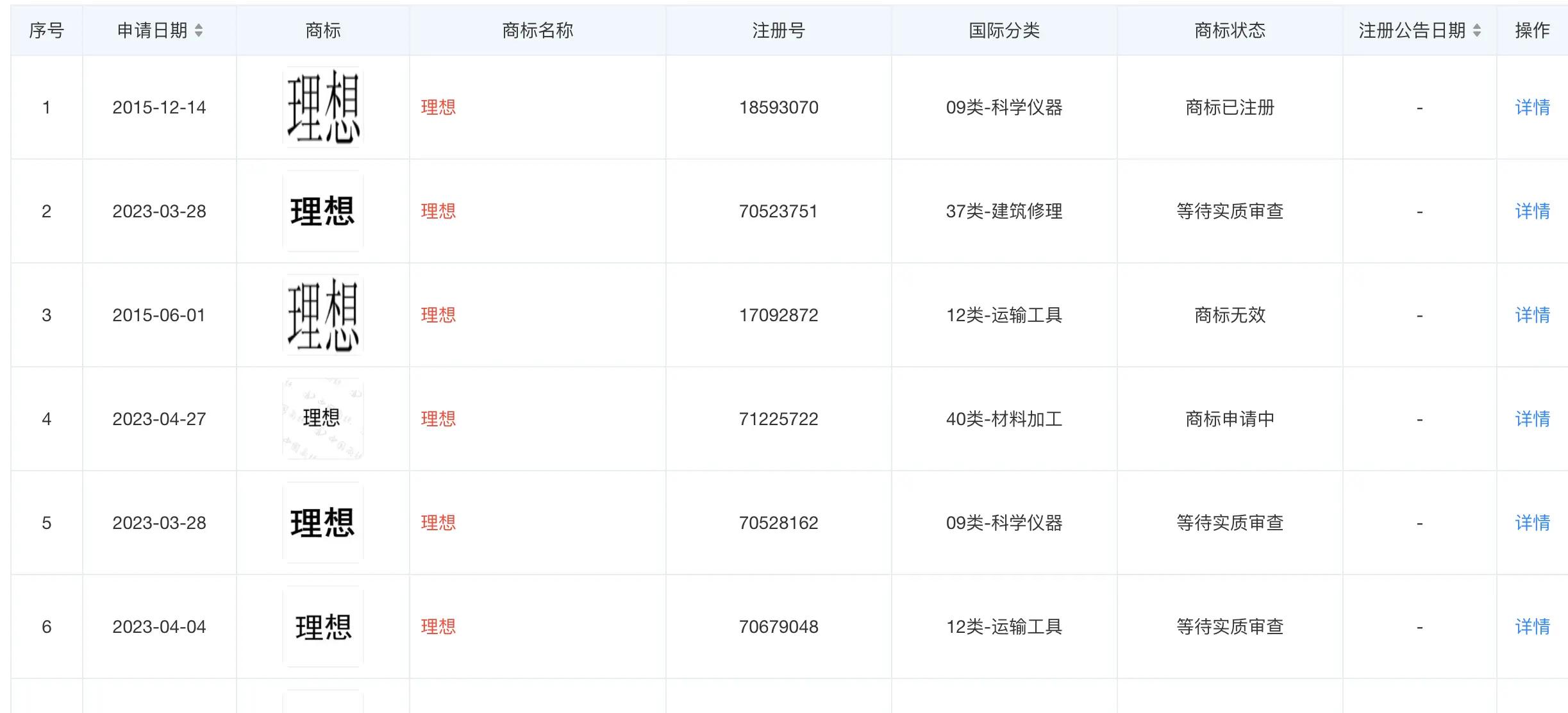
Task: View watermark trademark thumbnail for 71225722
Action: click(322, 419)
